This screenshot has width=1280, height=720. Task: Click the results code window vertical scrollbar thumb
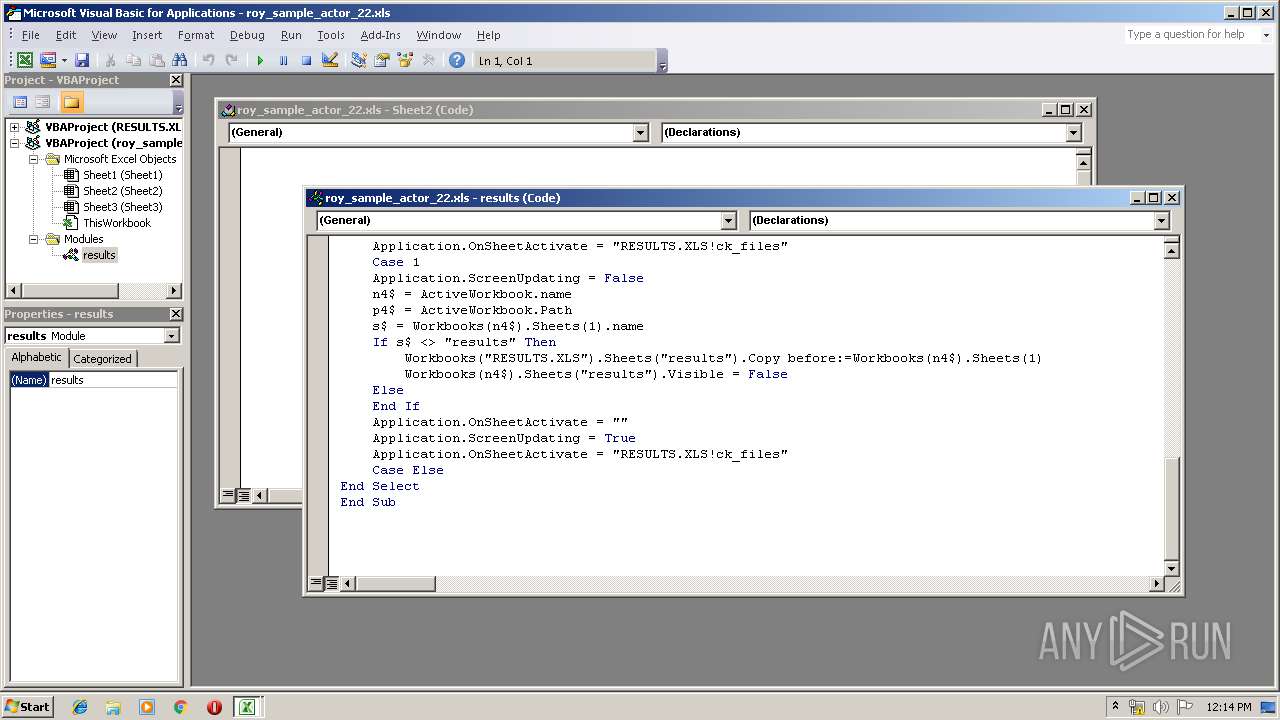(x=1172, y=508)
